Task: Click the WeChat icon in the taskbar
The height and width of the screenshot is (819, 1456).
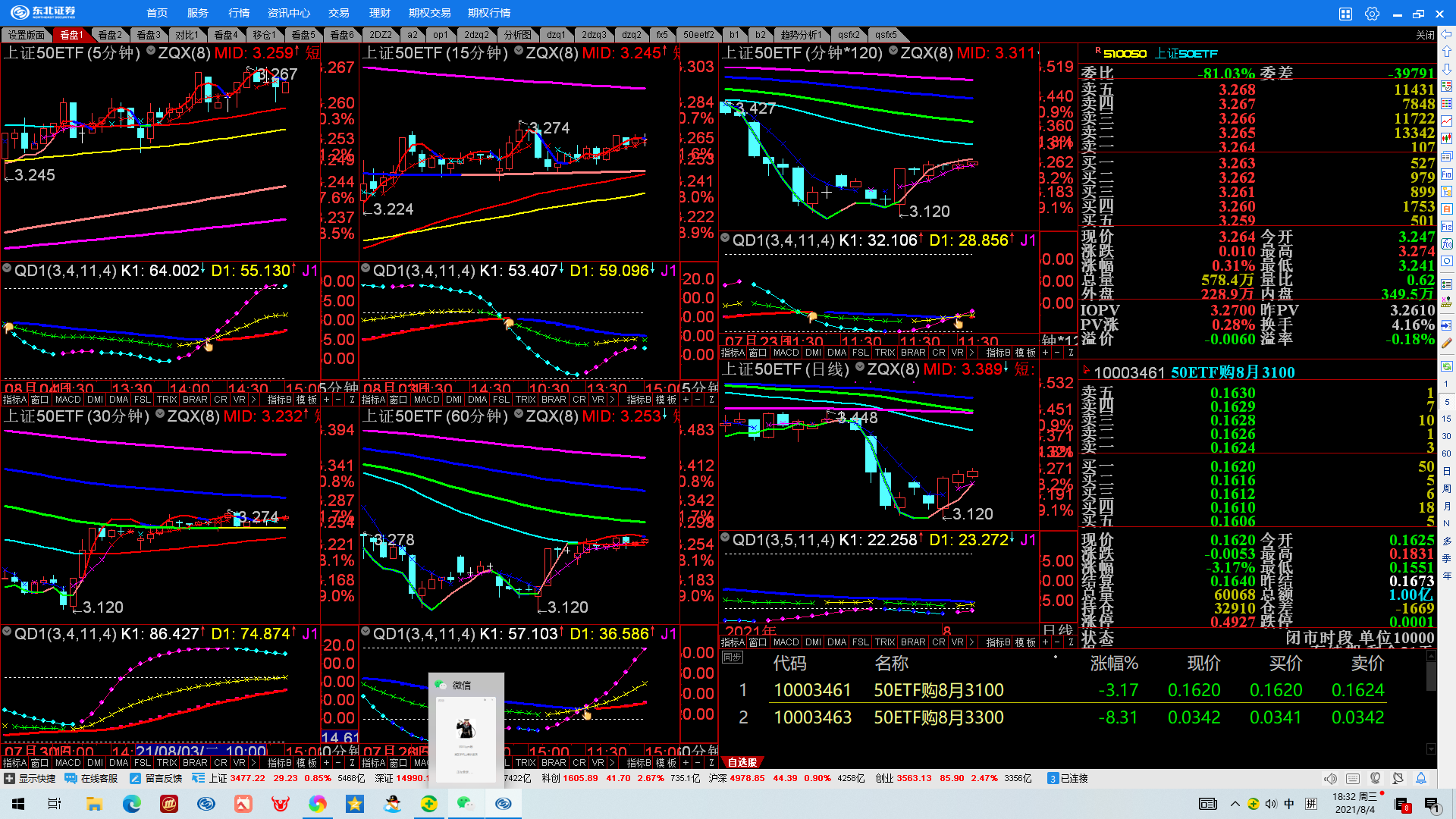Action: (x=465, y=804)
